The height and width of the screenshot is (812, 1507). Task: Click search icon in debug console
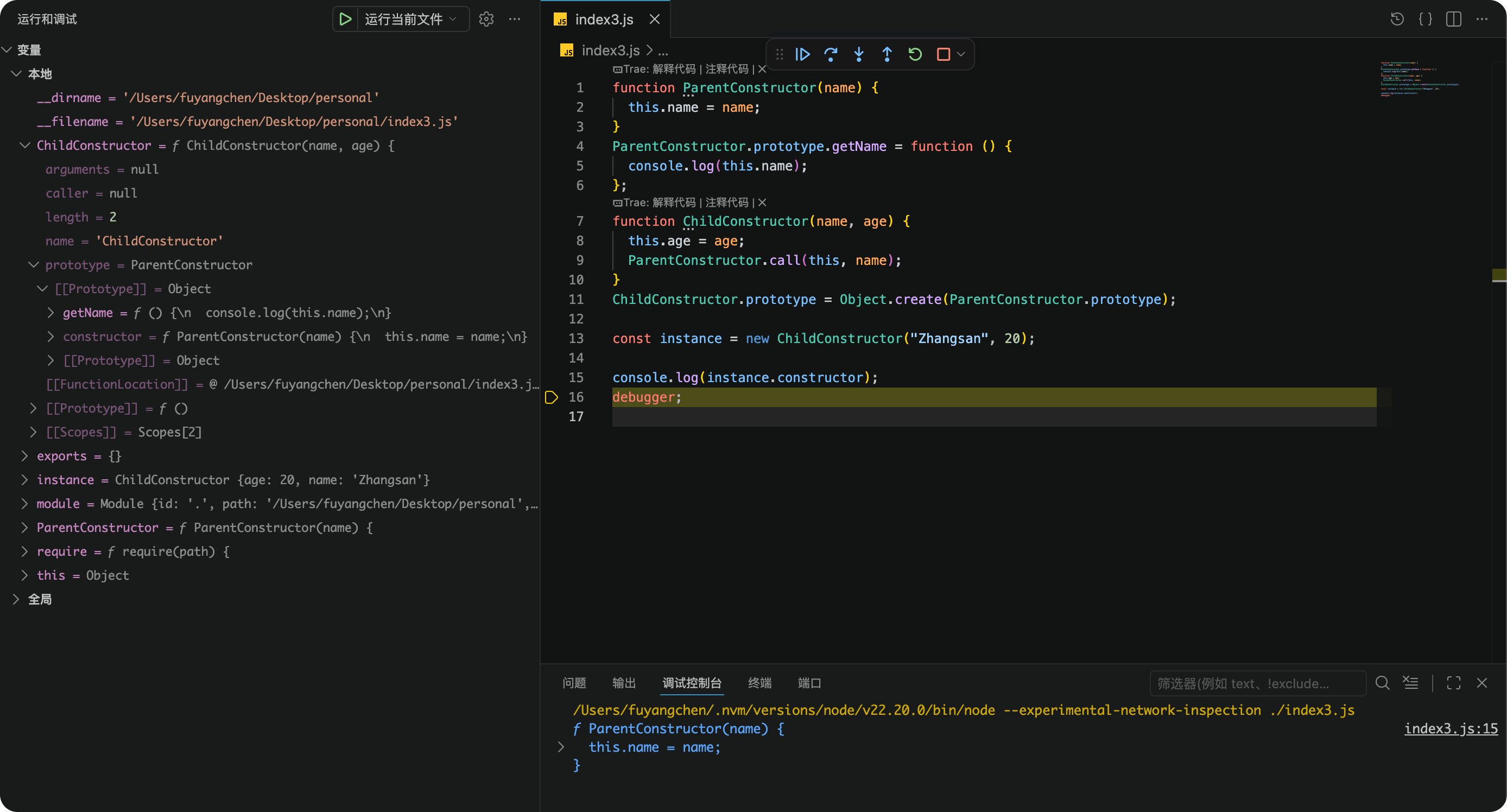point(1382,683)
